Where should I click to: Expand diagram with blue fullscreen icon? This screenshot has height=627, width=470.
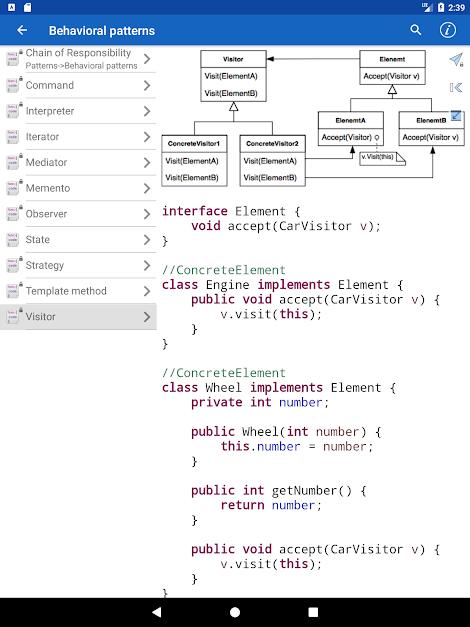pyautogui.click(x=456, y=116)
